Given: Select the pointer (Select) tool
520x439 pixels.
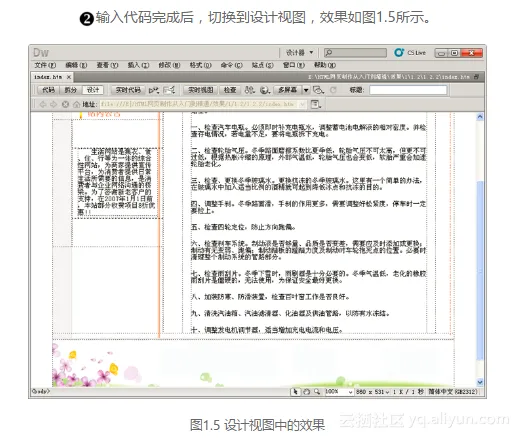Looking at the screenshot, I should click(x=295, y=392).
